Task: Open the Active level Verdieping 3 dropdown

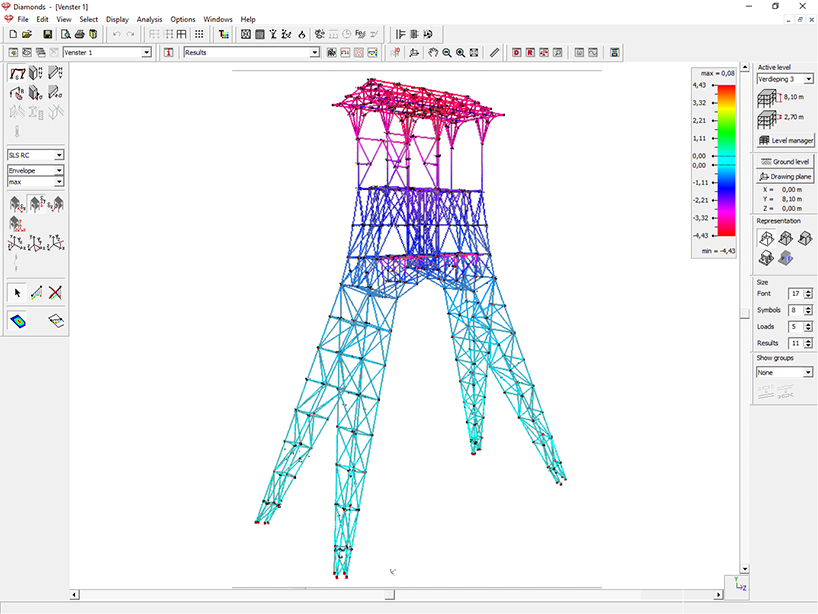Action: pos(808,79)
